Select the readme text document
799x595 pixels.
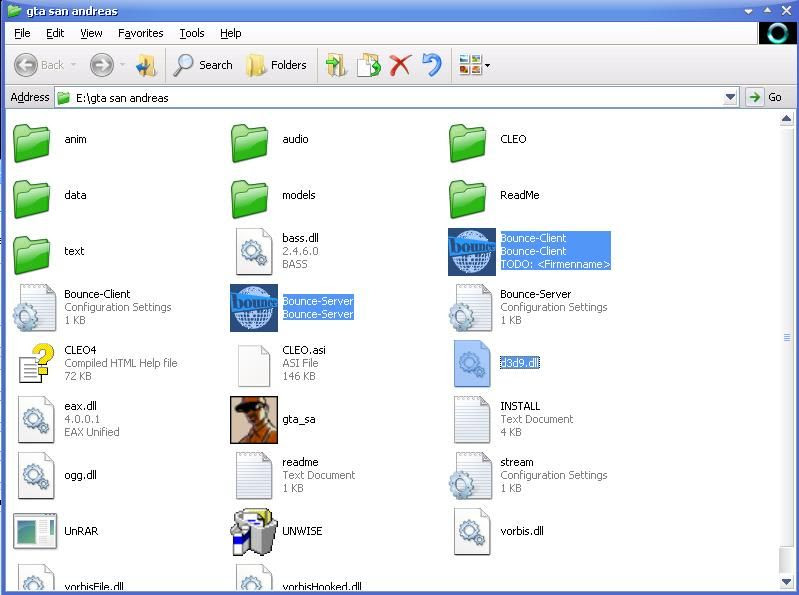tap(296, 475)
